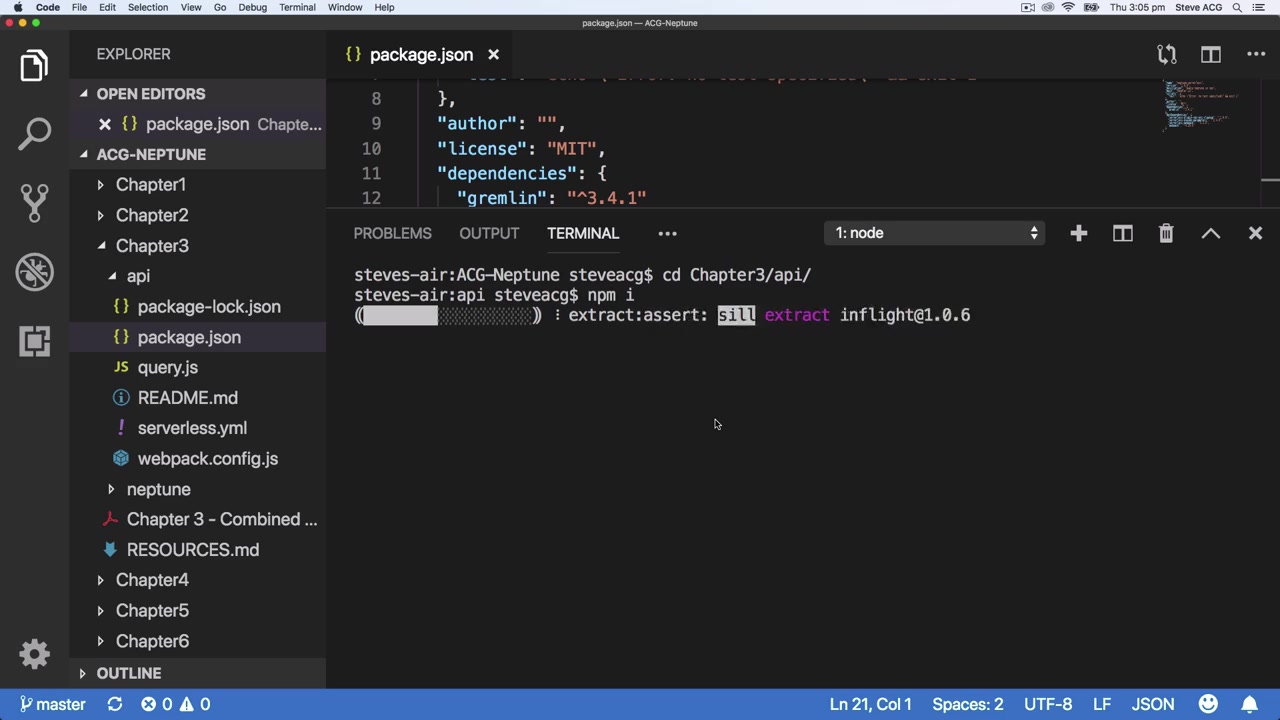
Task: Open query.js in the explorer
Action: pos(167,367)
